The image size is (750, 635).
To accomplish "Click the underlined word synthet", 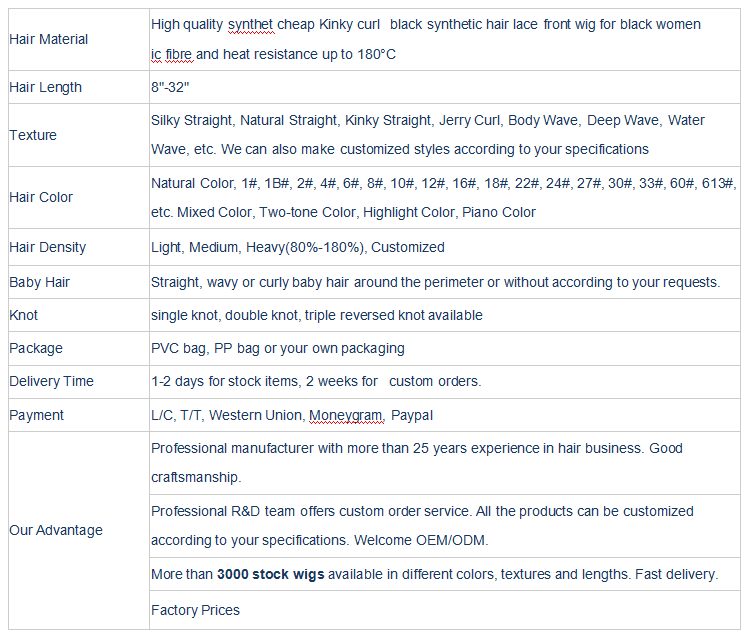I will point(250,24).
